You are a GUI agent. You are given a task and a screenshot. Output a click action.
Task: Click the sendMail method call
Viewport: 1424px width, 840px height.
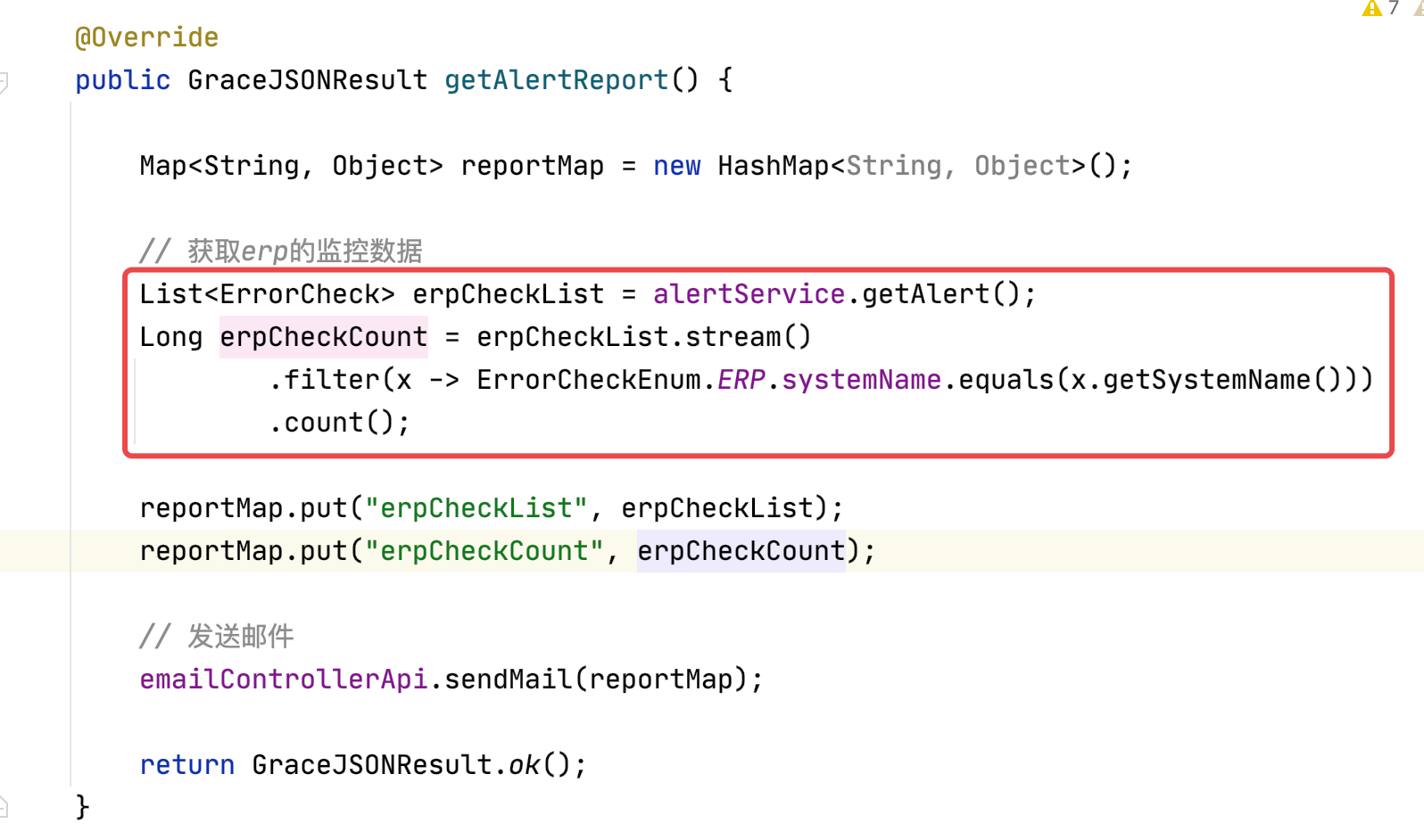point(508,679)
